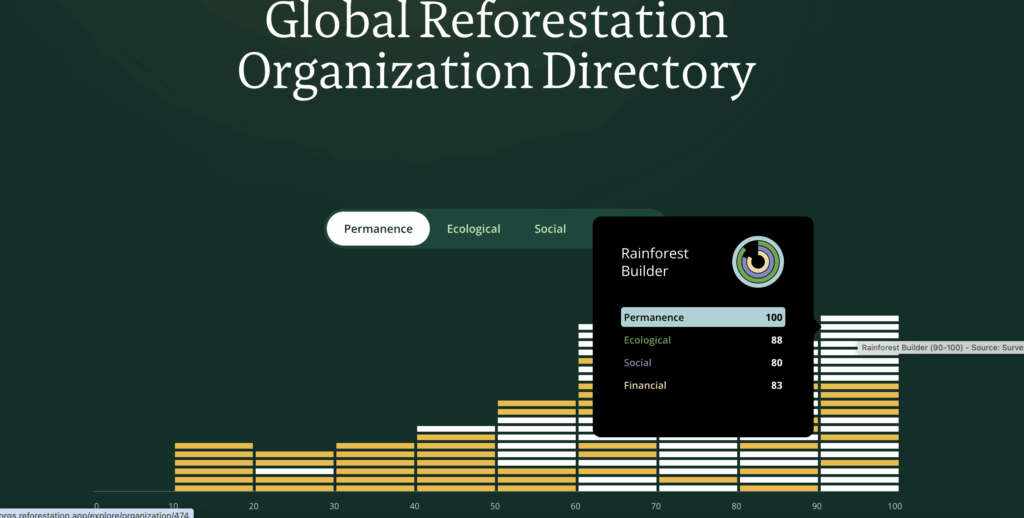This screenshot has height=518, width=1024.
Task: Click the Rainforest Builder radial score chart icon
Action: click(758, 262)
